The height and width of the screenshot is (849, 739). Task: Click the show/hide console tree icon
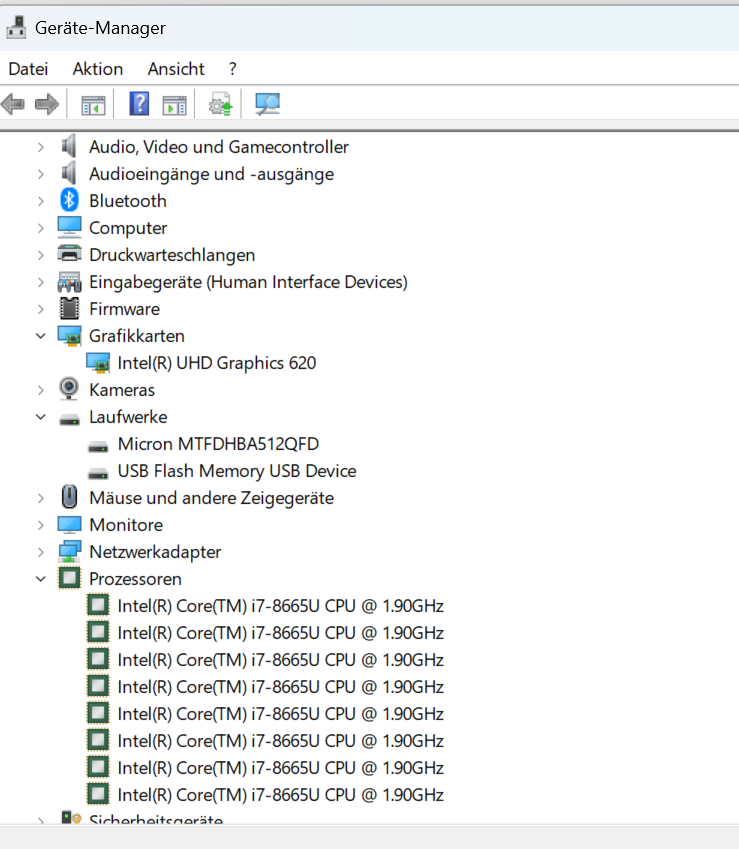(x=93, y=105)
